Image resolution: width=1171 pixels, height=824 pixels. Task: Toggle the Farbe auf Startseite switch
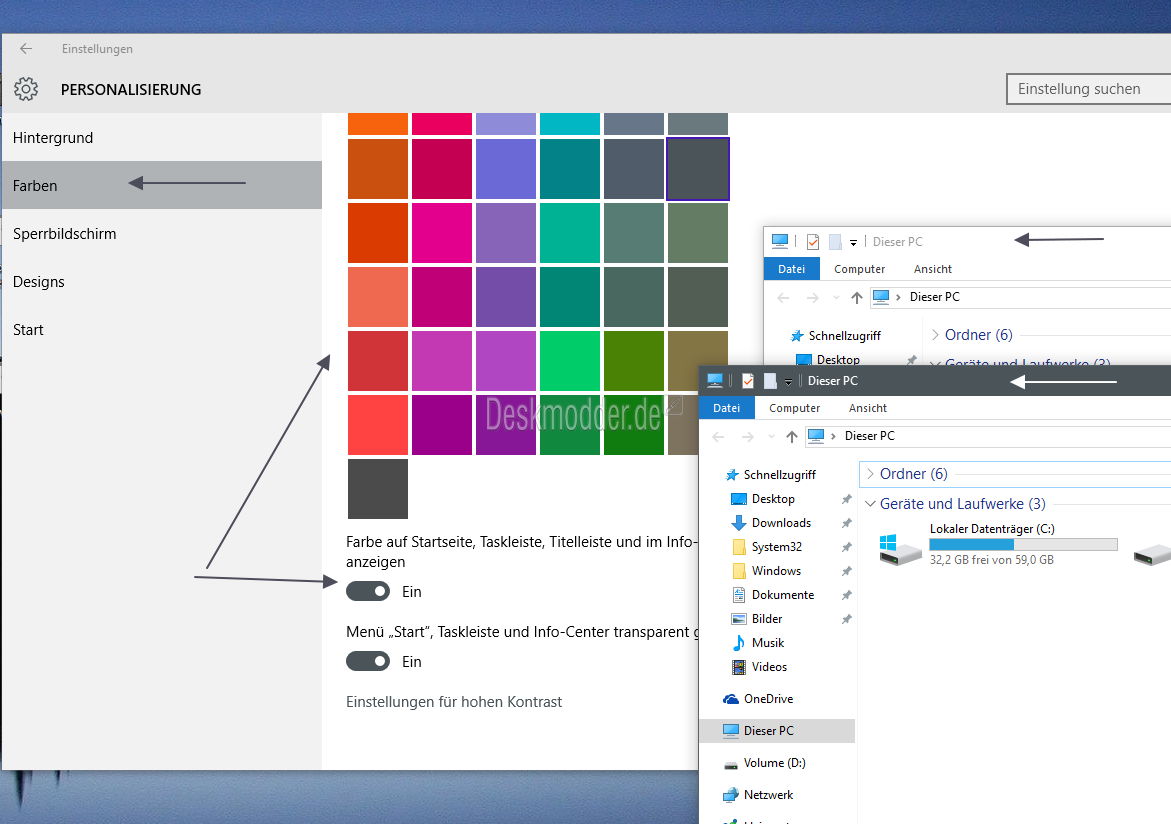click(x=368, y=591)
